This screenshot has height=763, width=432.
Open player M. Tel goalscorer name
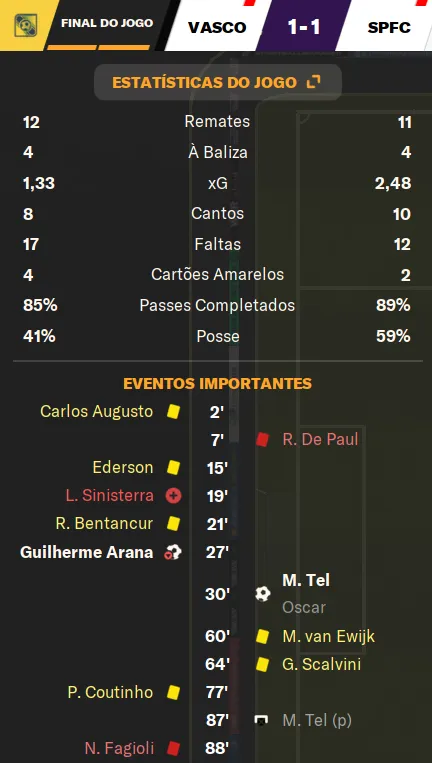[x=306, y=580]
